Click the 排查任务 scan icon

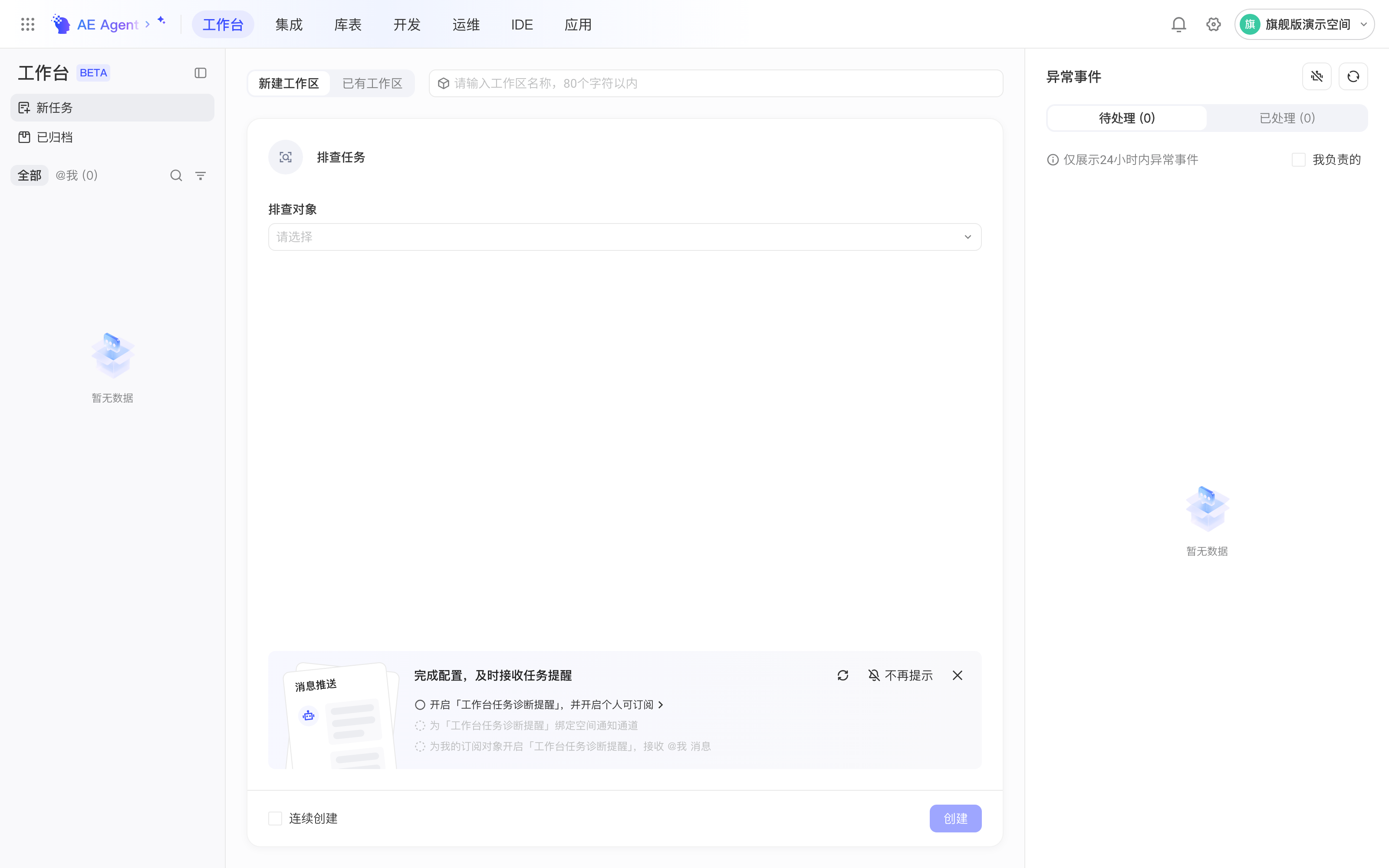[x=285, y=157]
